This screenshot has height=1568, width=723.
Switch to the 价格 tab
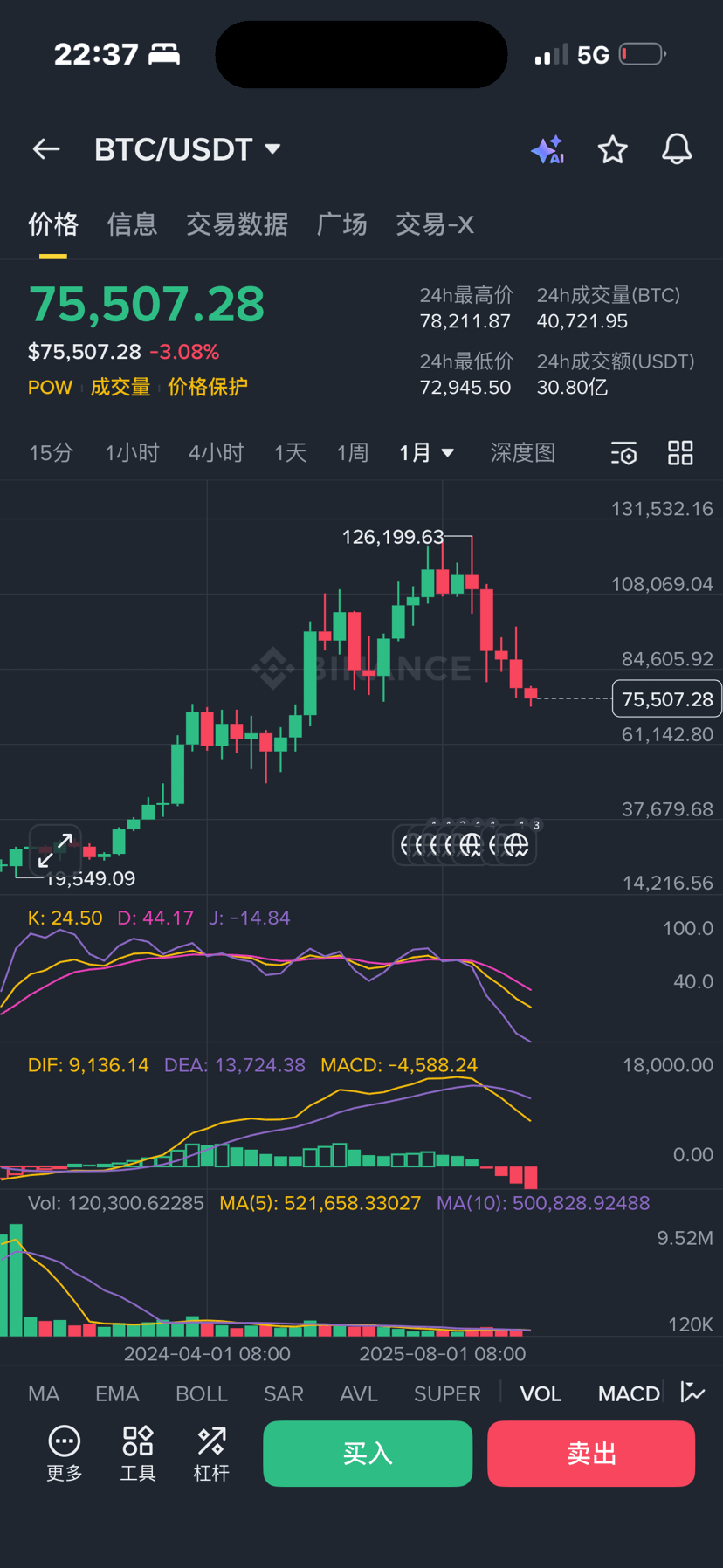tap(53, 224)
